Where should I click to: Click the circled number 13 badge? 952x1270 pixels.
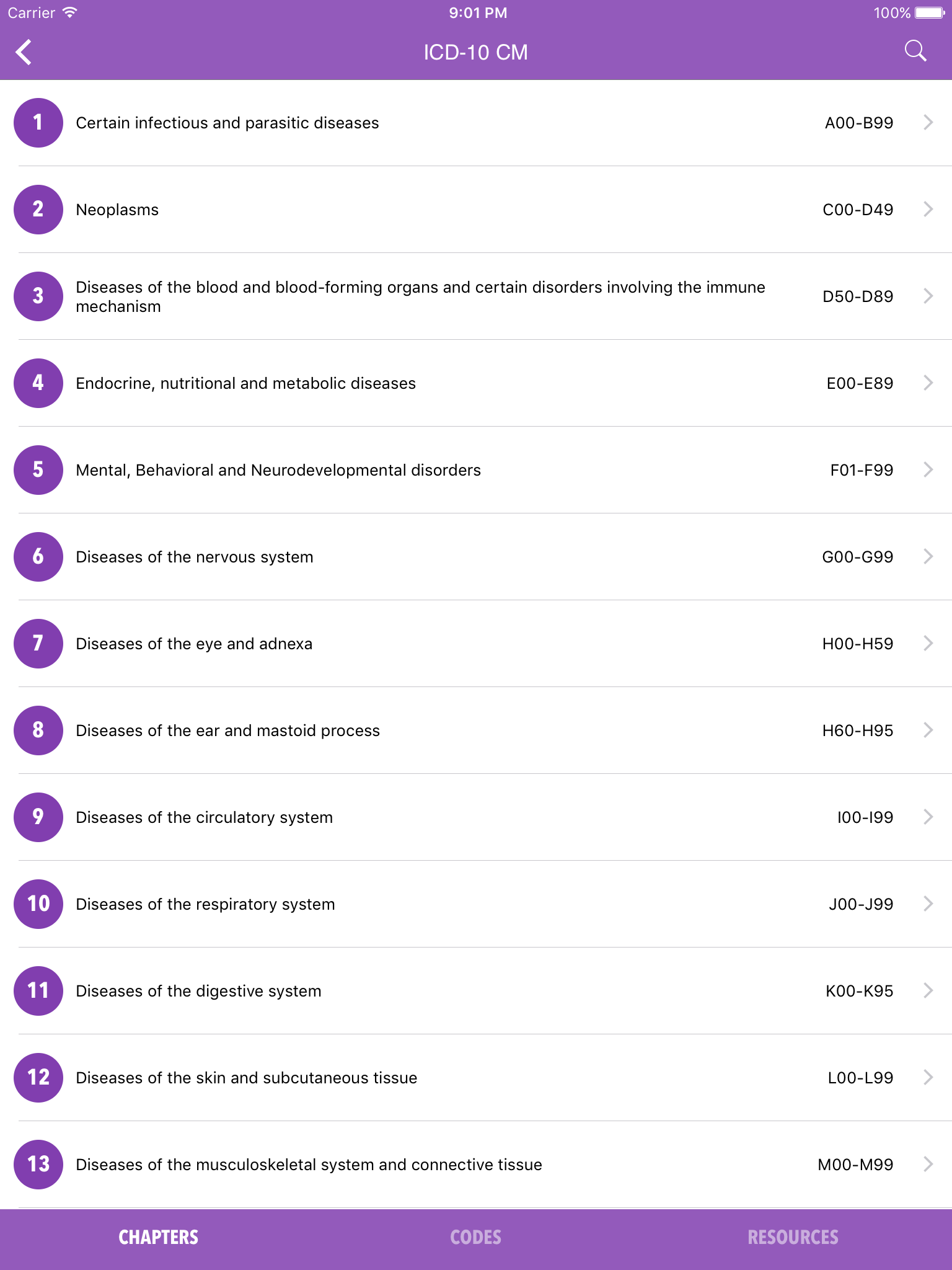point(38,1165)
